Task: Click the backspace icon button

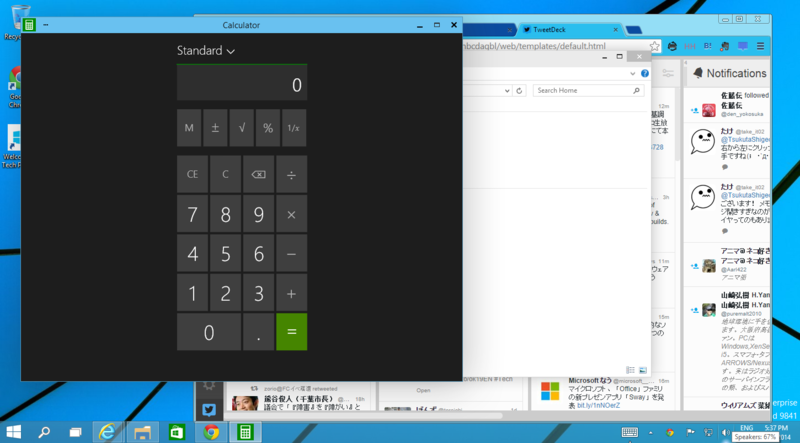Action: 259,174
